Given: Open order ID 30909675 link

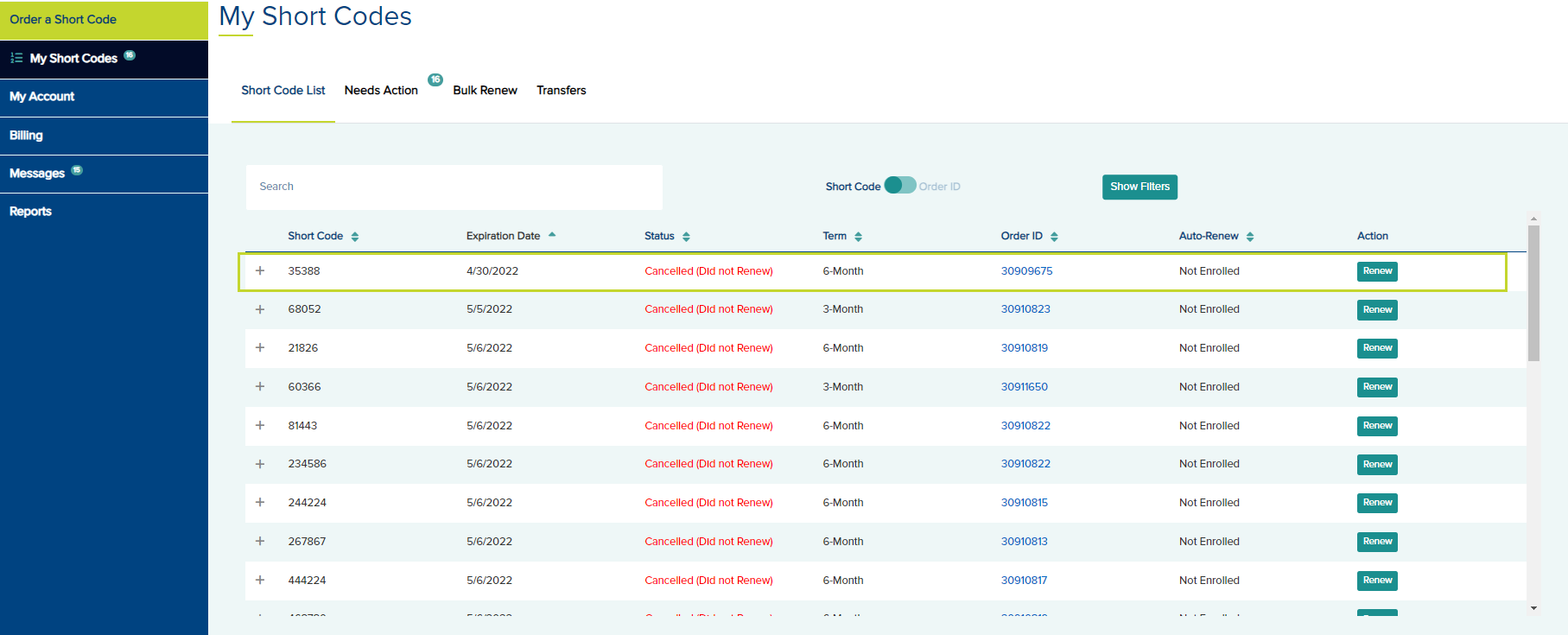Looking at the screenshot, I should 1026,271.
